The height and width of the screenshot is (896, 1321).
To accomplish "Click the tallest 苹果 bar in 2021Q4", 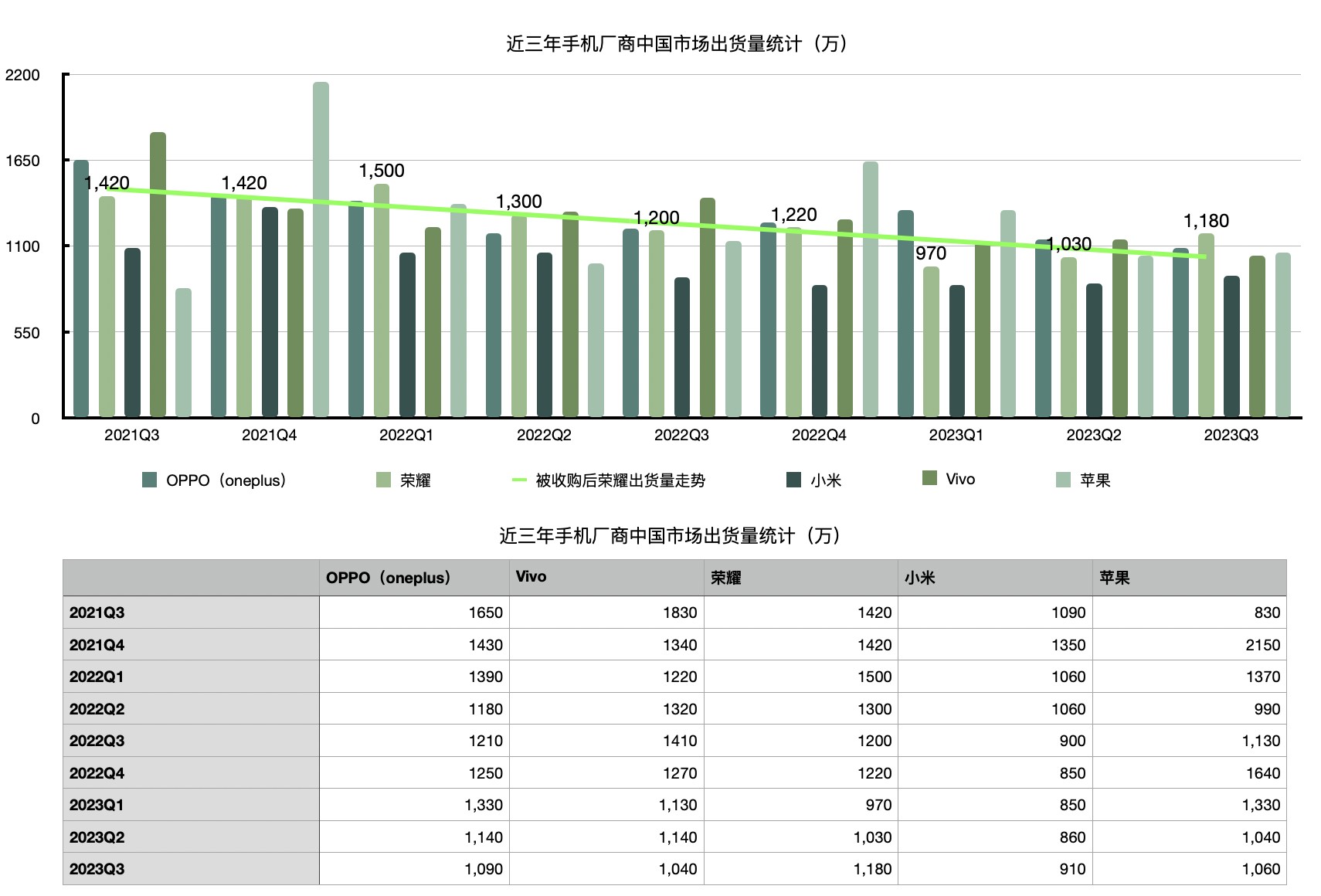I will 321,249.
